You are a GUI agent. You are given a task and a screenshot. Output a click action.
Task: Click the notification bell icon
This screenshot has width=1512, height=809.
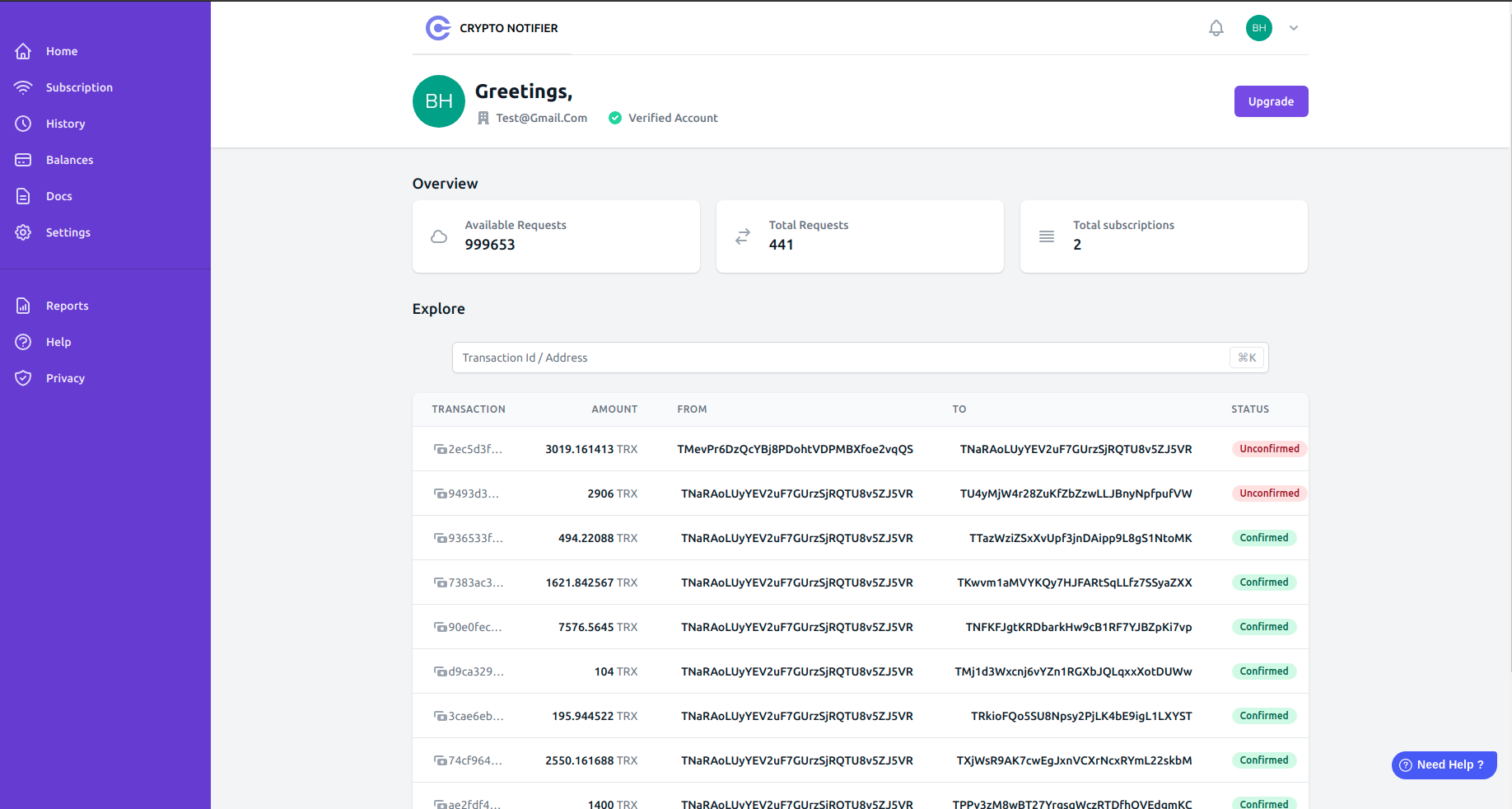point(1216,27)
